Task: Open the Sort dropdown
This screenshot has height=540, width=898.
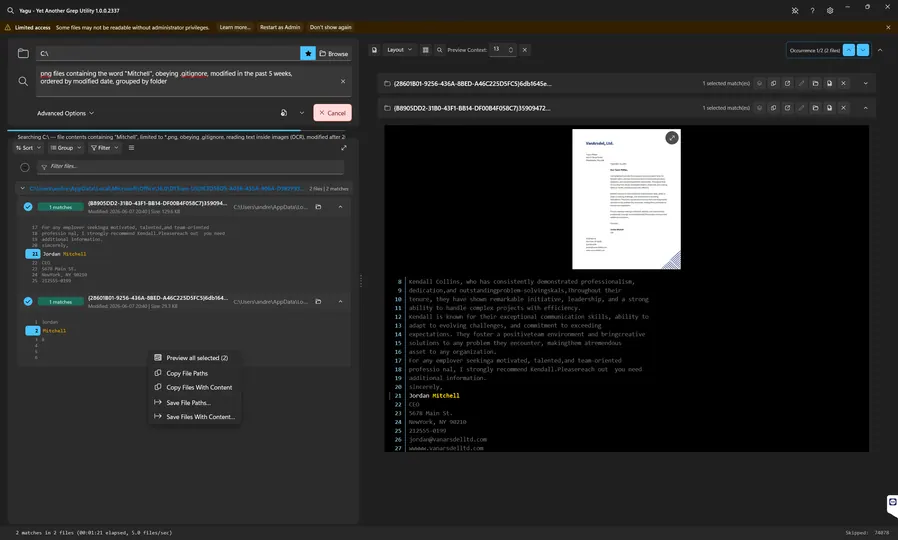Action: click(28, 148)
